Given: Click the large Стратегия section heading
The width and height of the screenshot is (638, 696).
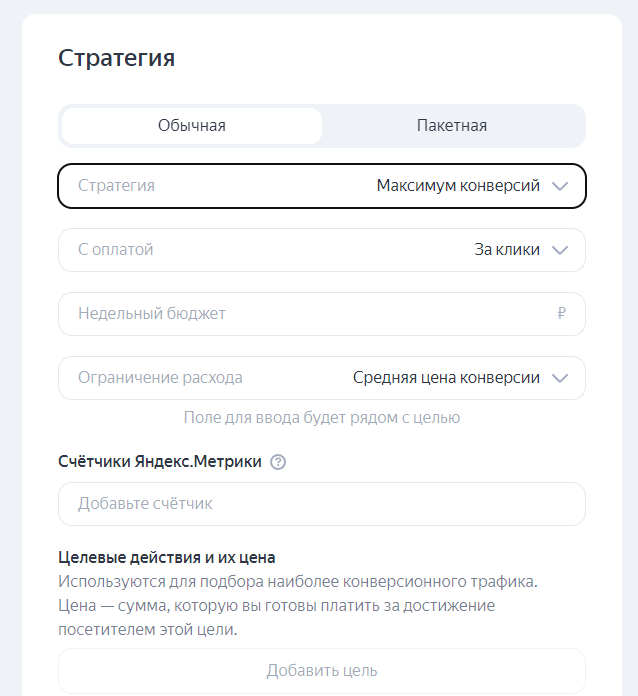Looking at the screenshot, I should click(117, 58).
